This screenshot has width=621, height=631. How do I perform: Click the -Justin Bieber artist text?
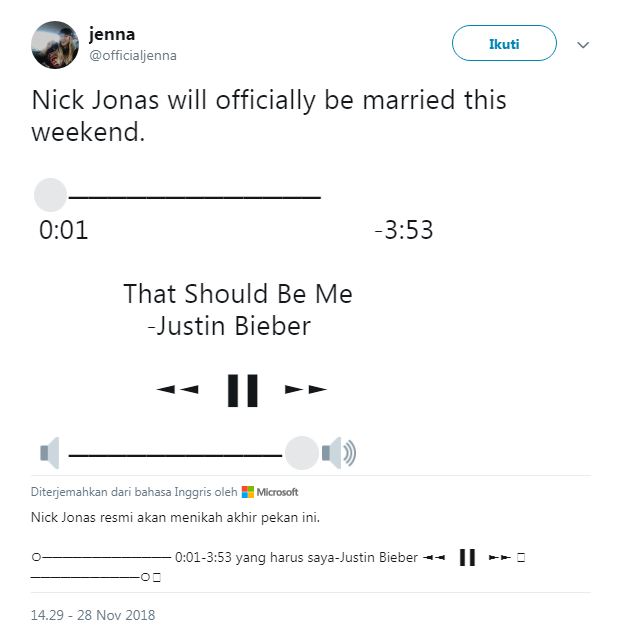[x=228, y=327]
